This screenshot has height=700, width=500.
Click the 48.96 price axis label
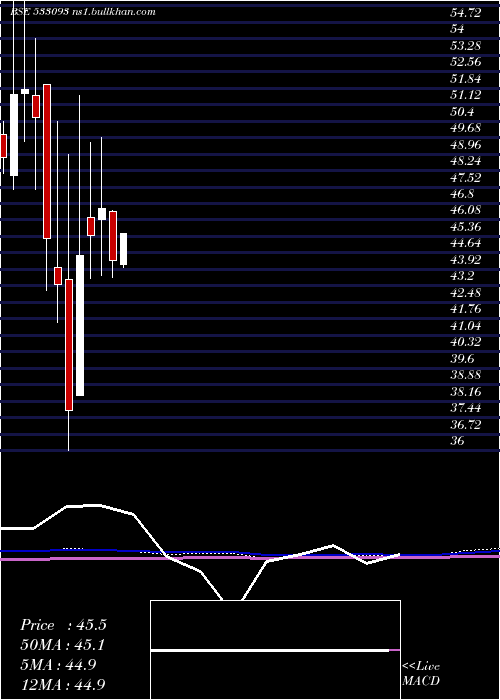(x=466, y=145)
